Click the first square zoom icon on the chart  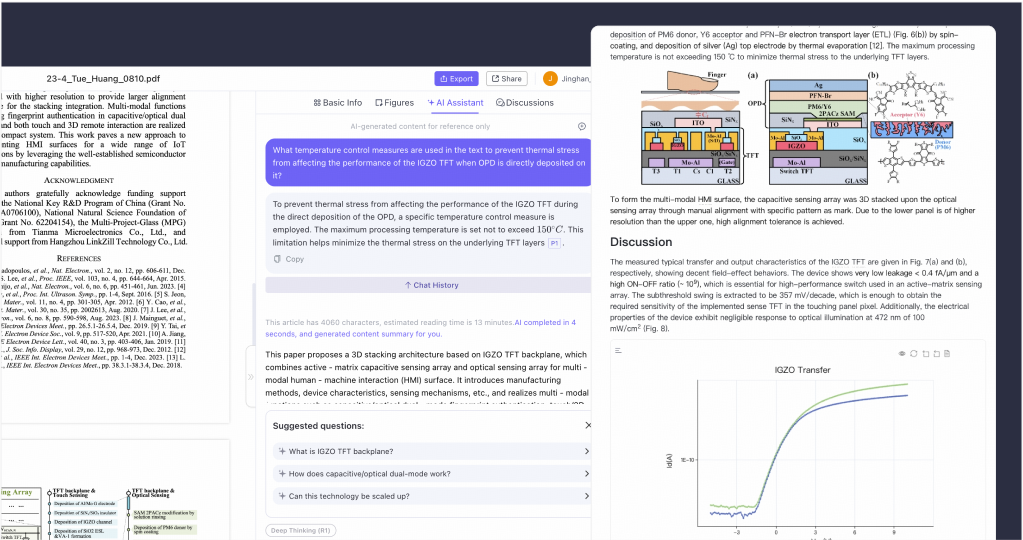click(925, 353)
